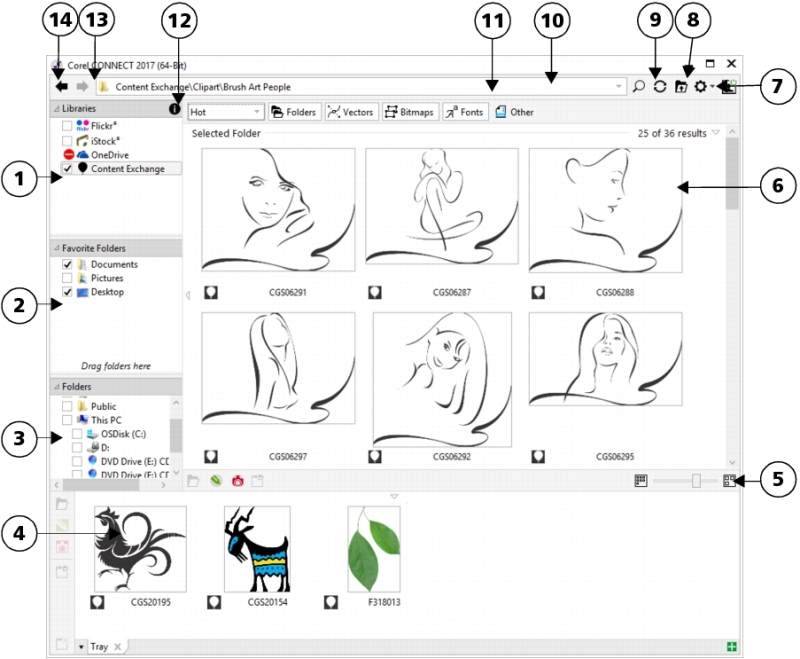Uncheck the Documents favorite folder
This screenshot has width=800, height=659.
pos(67,264)
